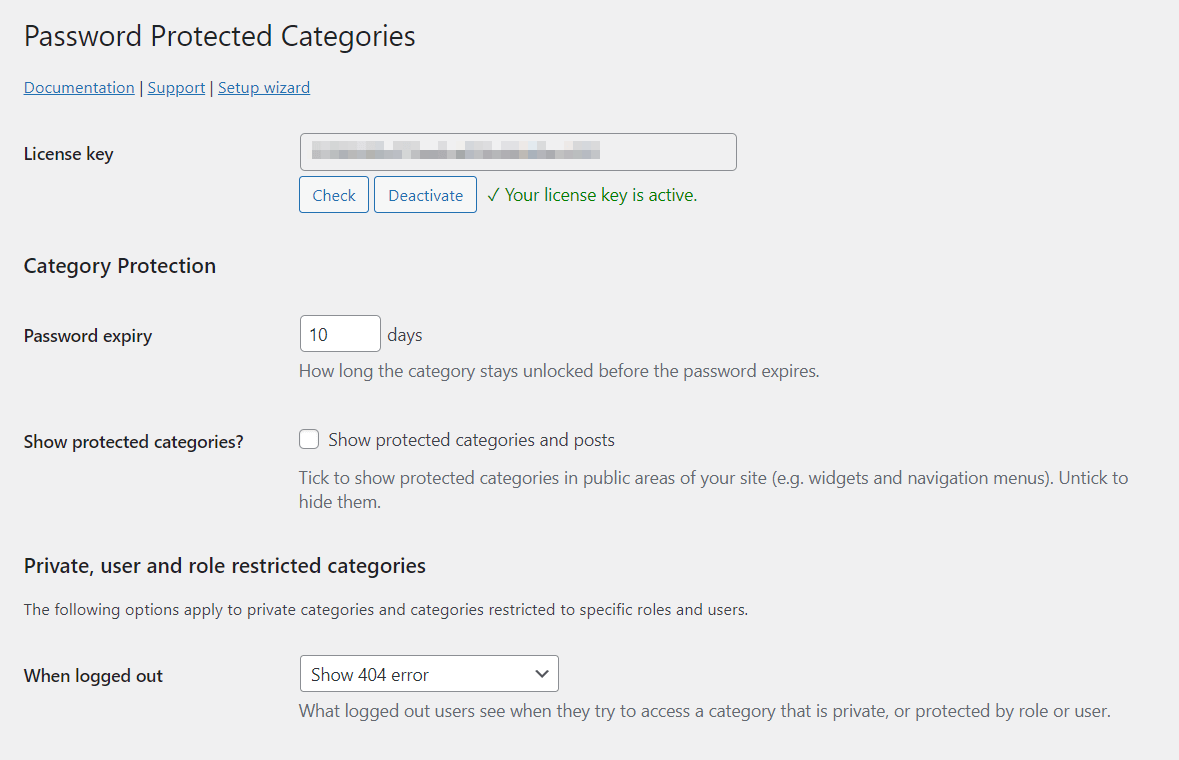Click the Password expiry days field showing 10
This screenshot has width=1179, height=760.
339,333
